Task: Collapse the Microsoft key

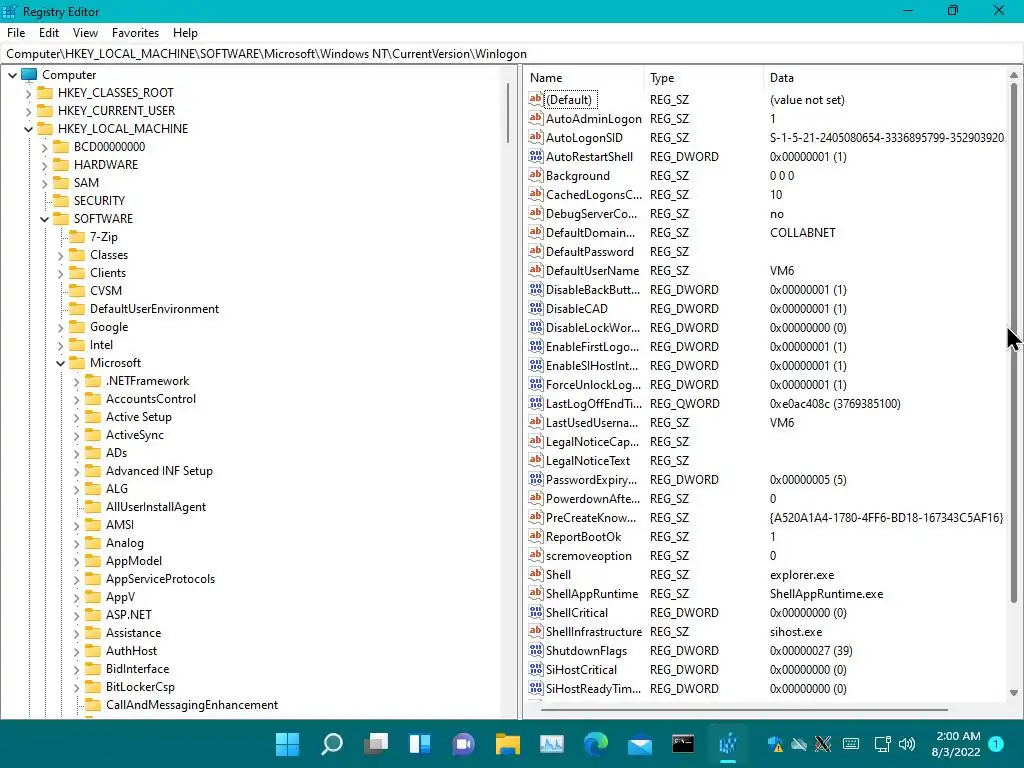Action: [x=60, y=363]
